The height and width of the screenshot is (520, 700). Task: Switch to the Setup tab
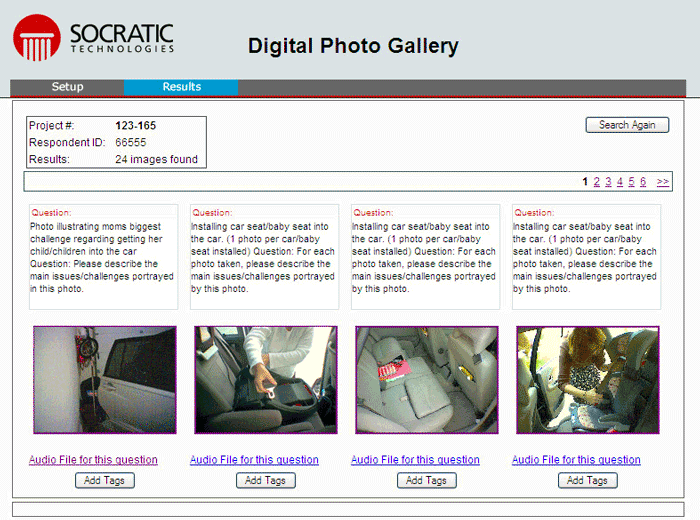[x=67, y=87]
